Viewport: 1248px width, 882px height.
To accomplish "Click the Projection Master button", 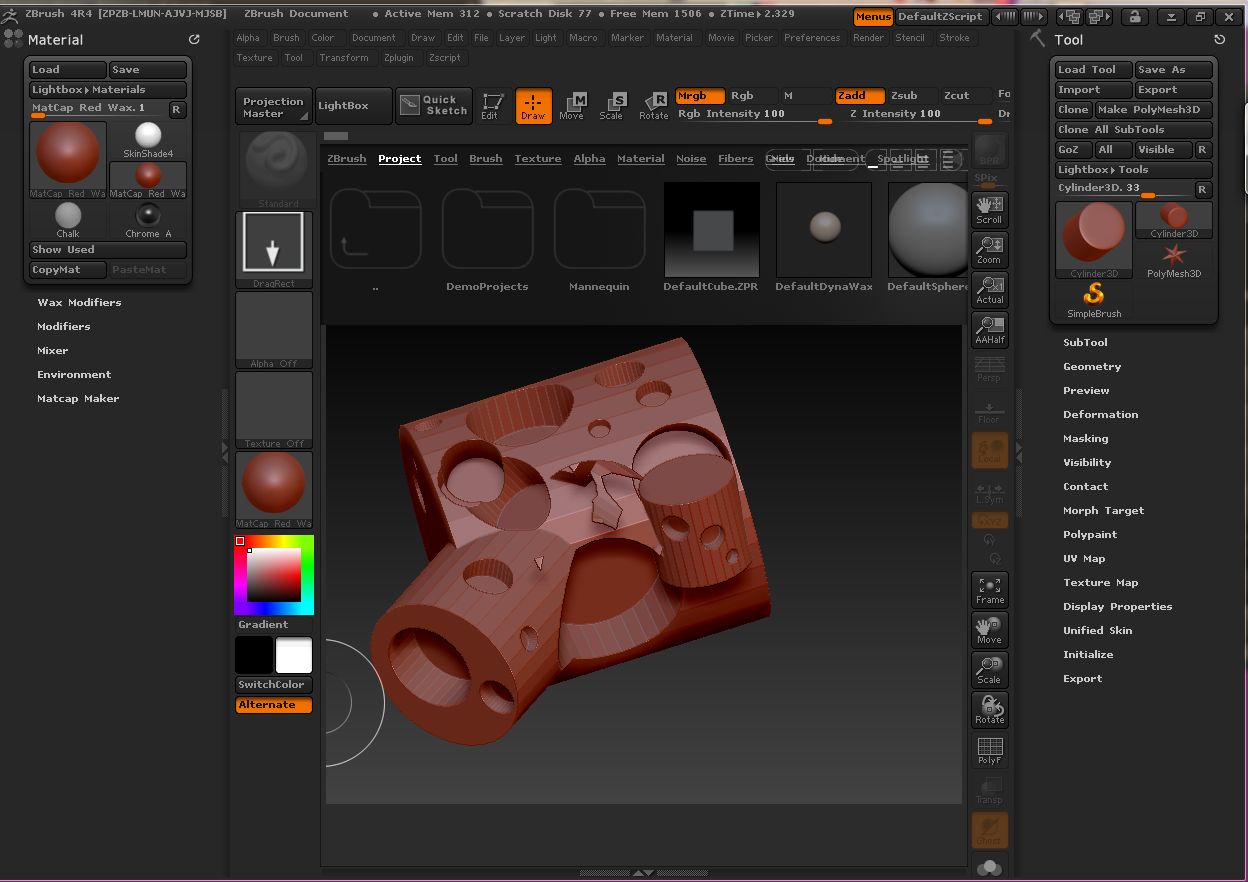I will click(274, 106).
